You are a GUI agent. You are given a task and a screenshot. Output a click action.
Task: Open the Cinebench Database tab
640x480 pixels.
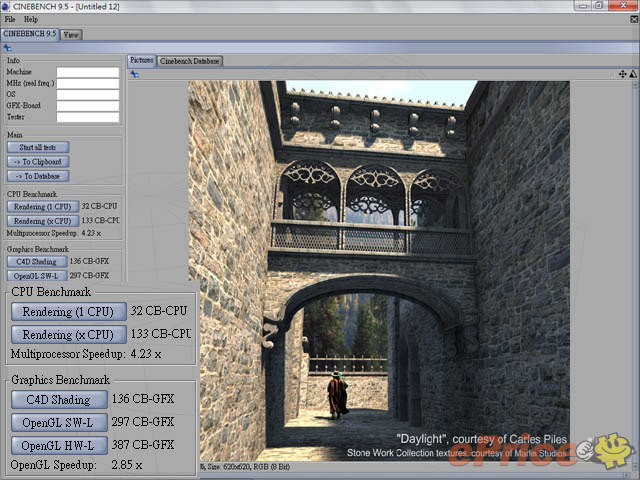(x=189, y=61)
